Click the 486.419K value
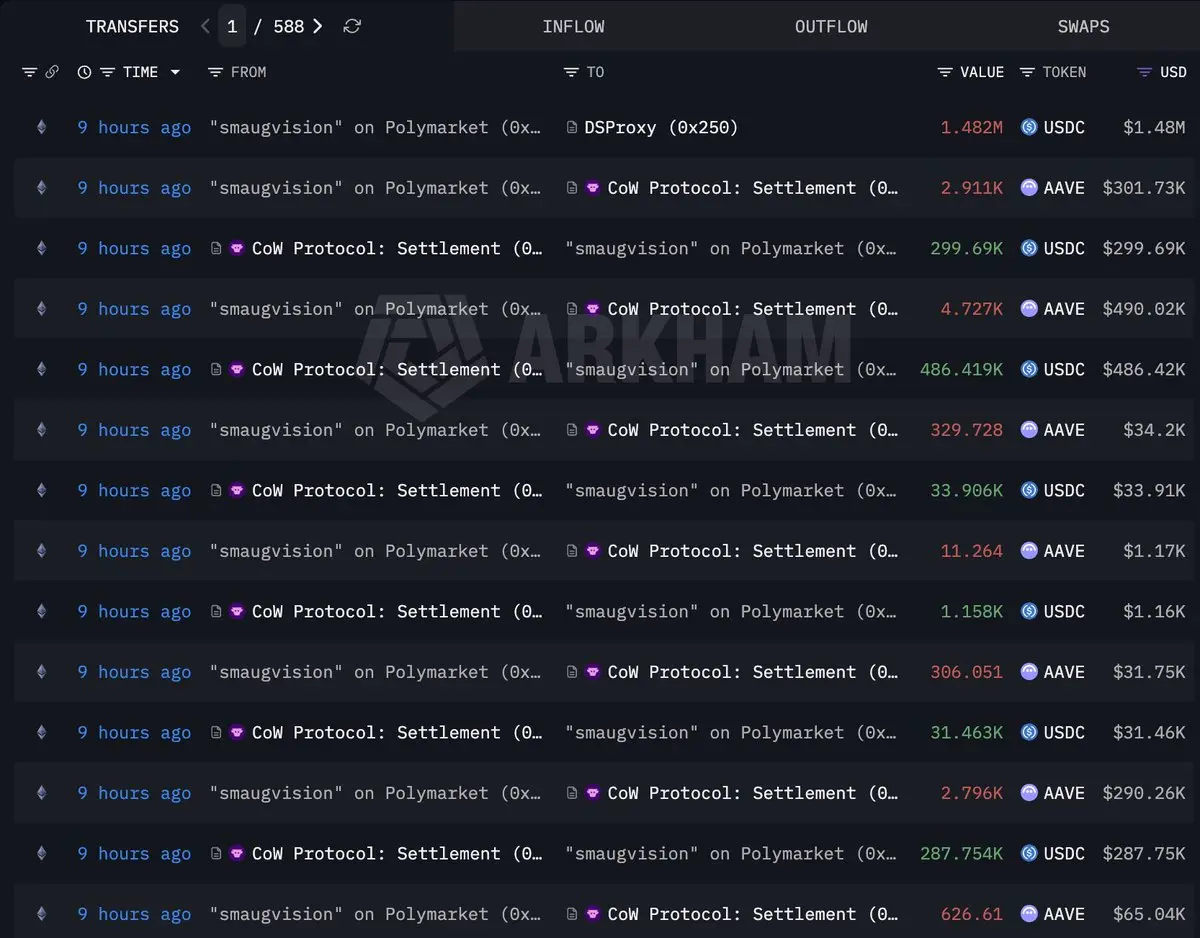 (961, 370)
